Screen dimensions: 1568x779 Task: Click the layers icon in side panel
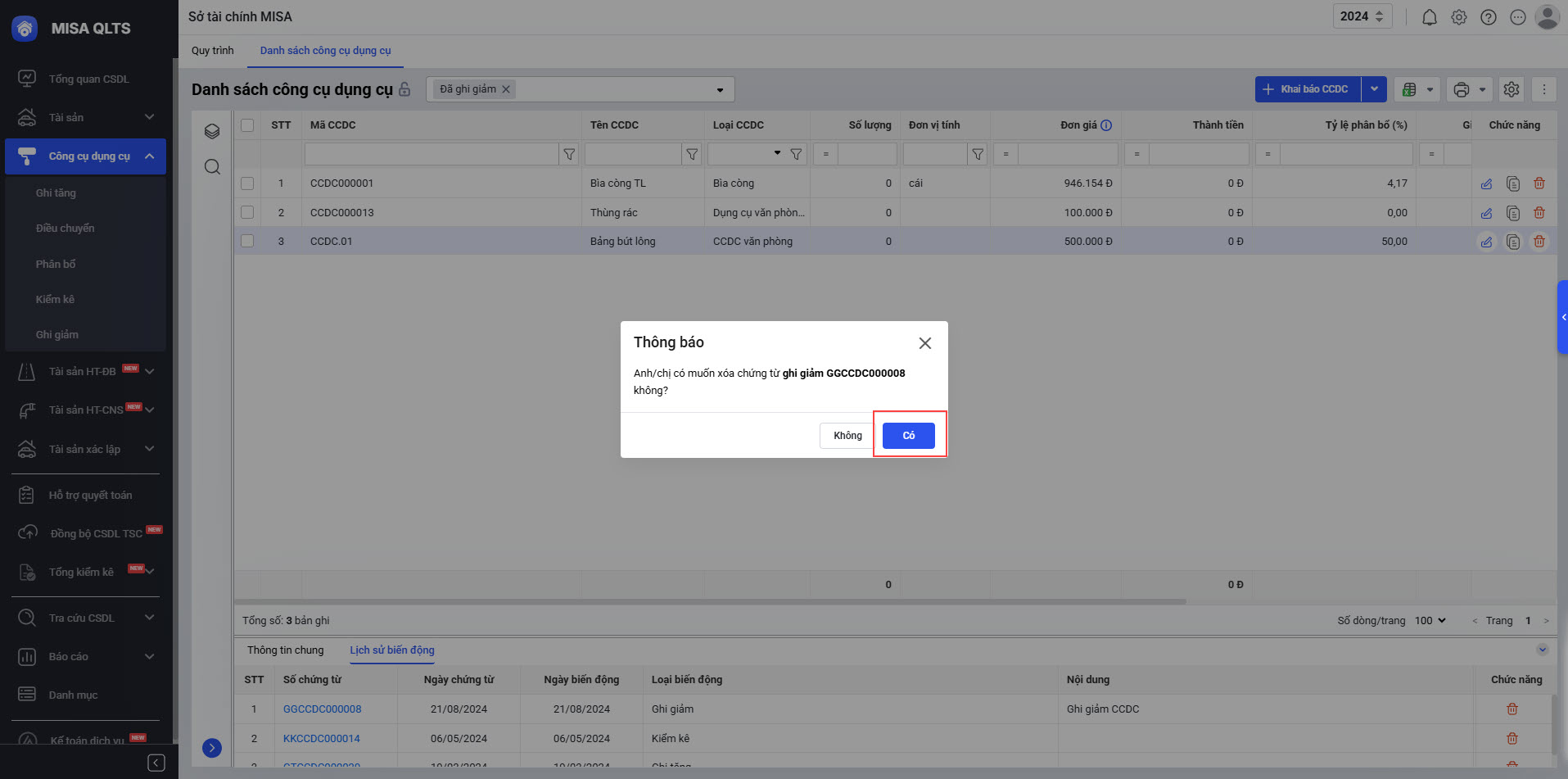212,131
